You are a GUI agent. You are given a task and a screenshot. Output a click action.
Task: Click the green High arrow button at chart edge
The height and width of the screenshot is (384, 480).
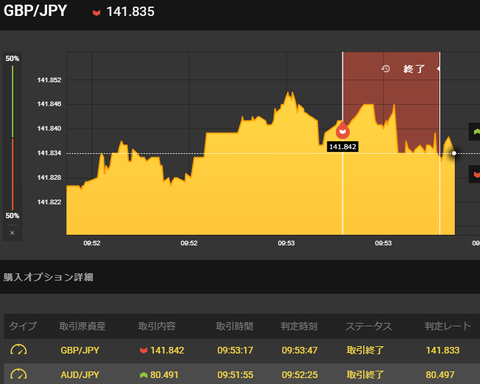coord(475,132)
